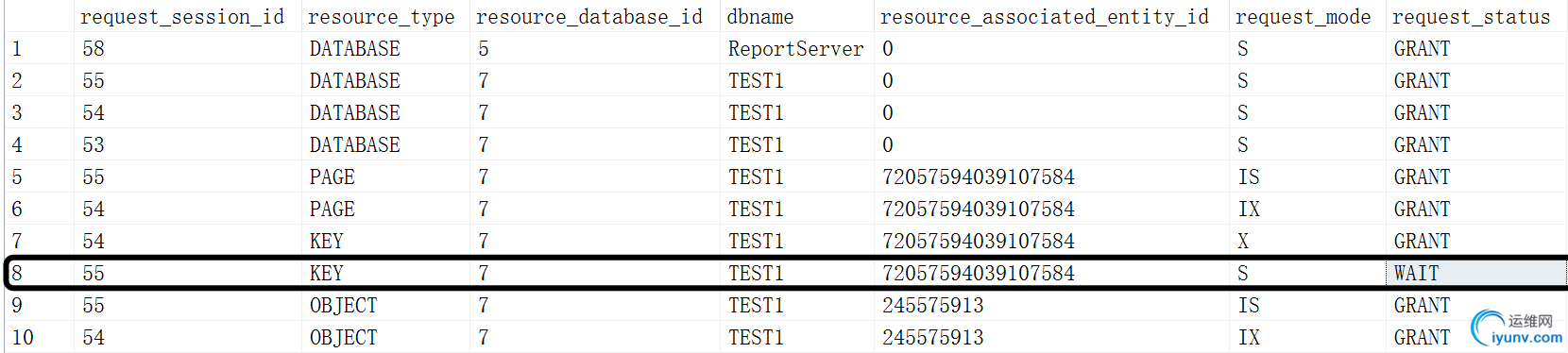Select the dbname column header

pos(796,16)
